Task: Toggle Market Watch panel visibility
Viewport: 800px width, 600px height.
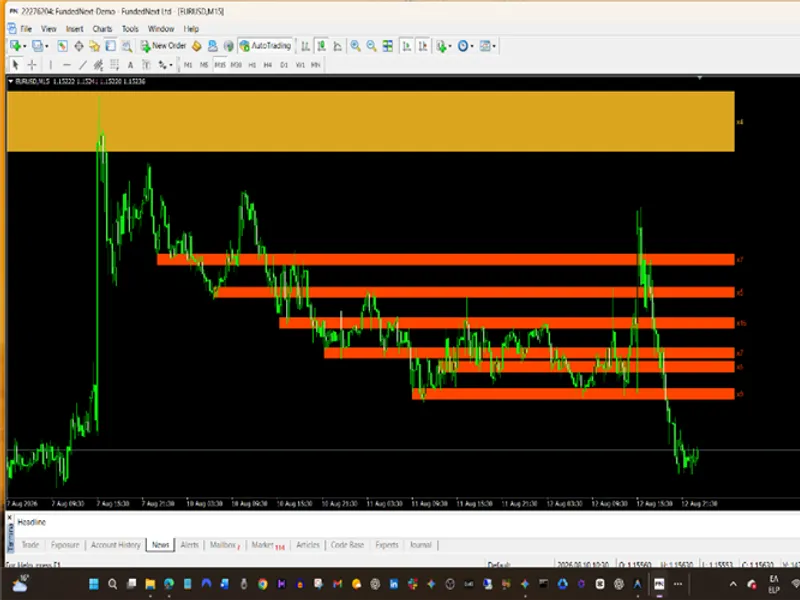Action: pyautogui.click(x=62, y=46)
